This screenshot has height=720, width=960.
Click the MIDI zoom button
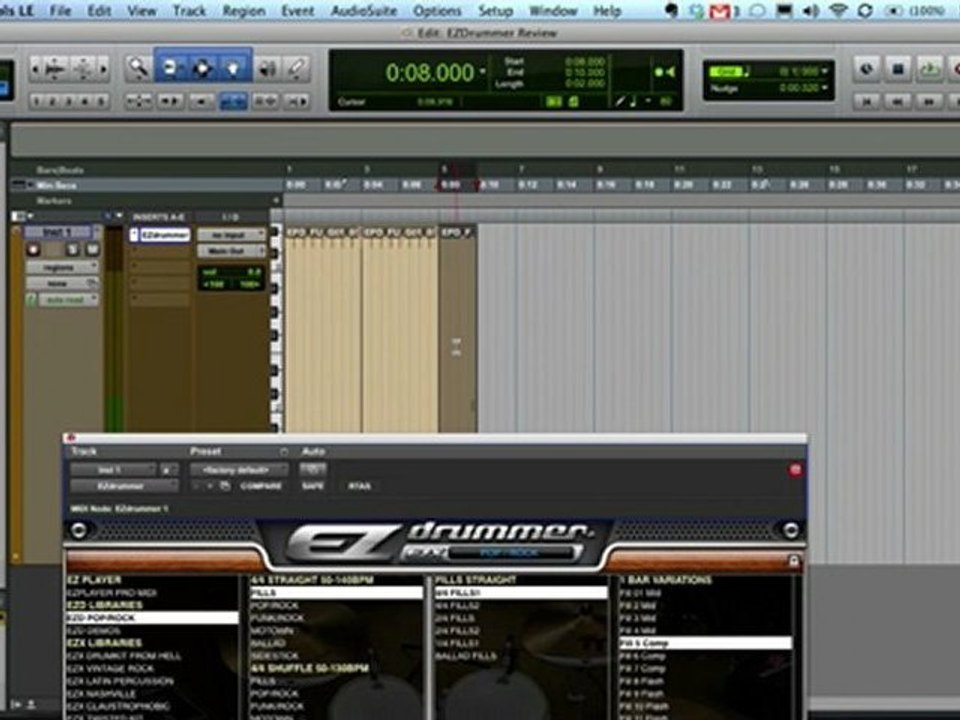[x=83, y=69]
